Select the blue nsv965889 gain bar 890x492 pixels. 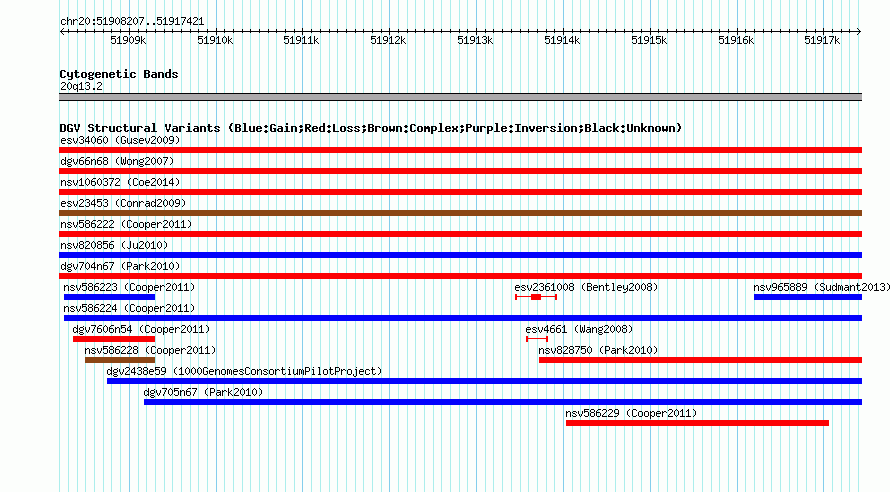click(x=808, y=297)
